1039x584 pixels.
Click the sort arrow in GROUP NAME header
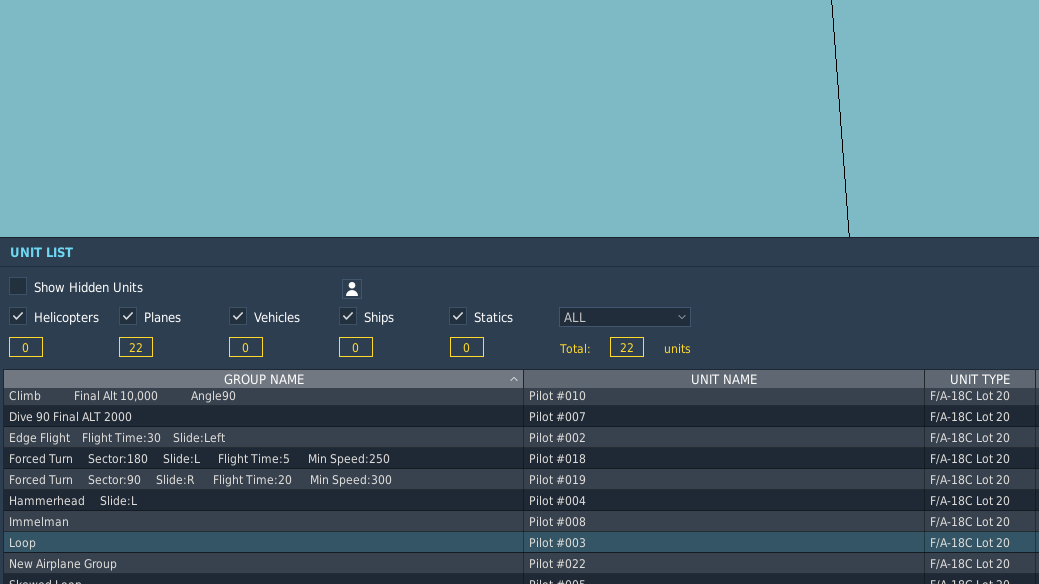coord(514,380)
